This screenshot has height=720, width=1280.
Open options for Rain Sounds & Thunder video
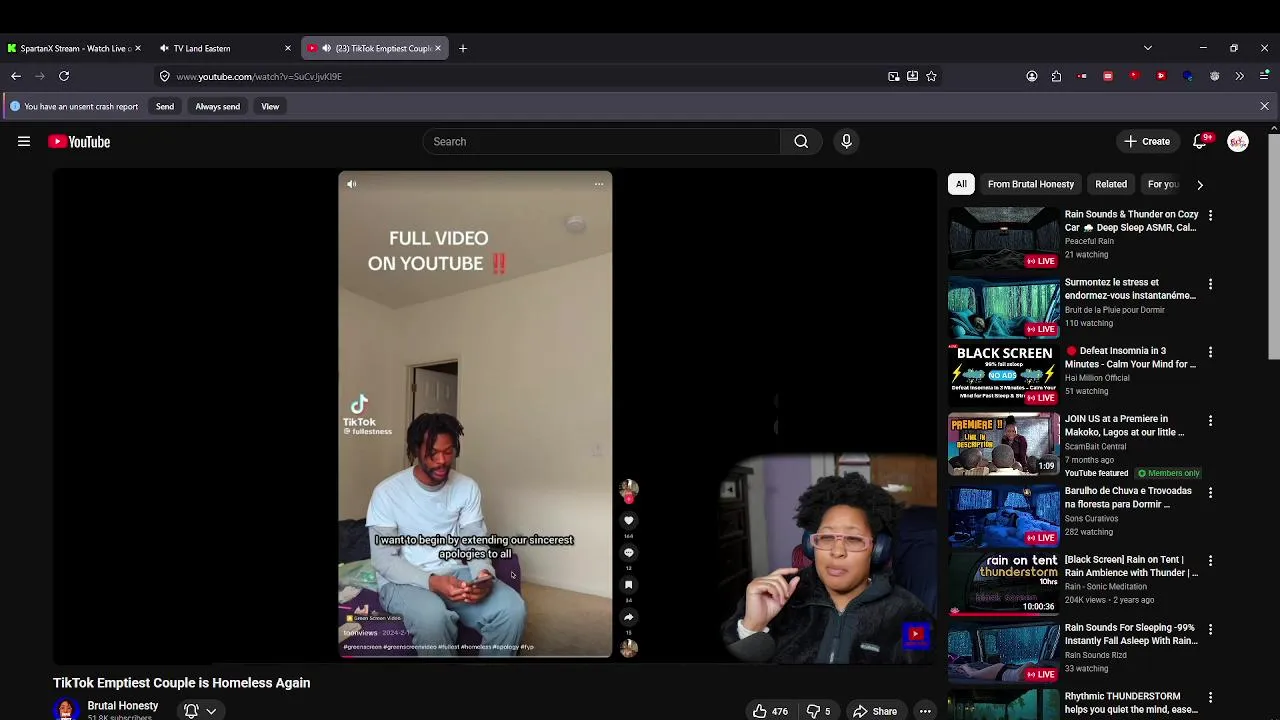tap(1210, 216)
